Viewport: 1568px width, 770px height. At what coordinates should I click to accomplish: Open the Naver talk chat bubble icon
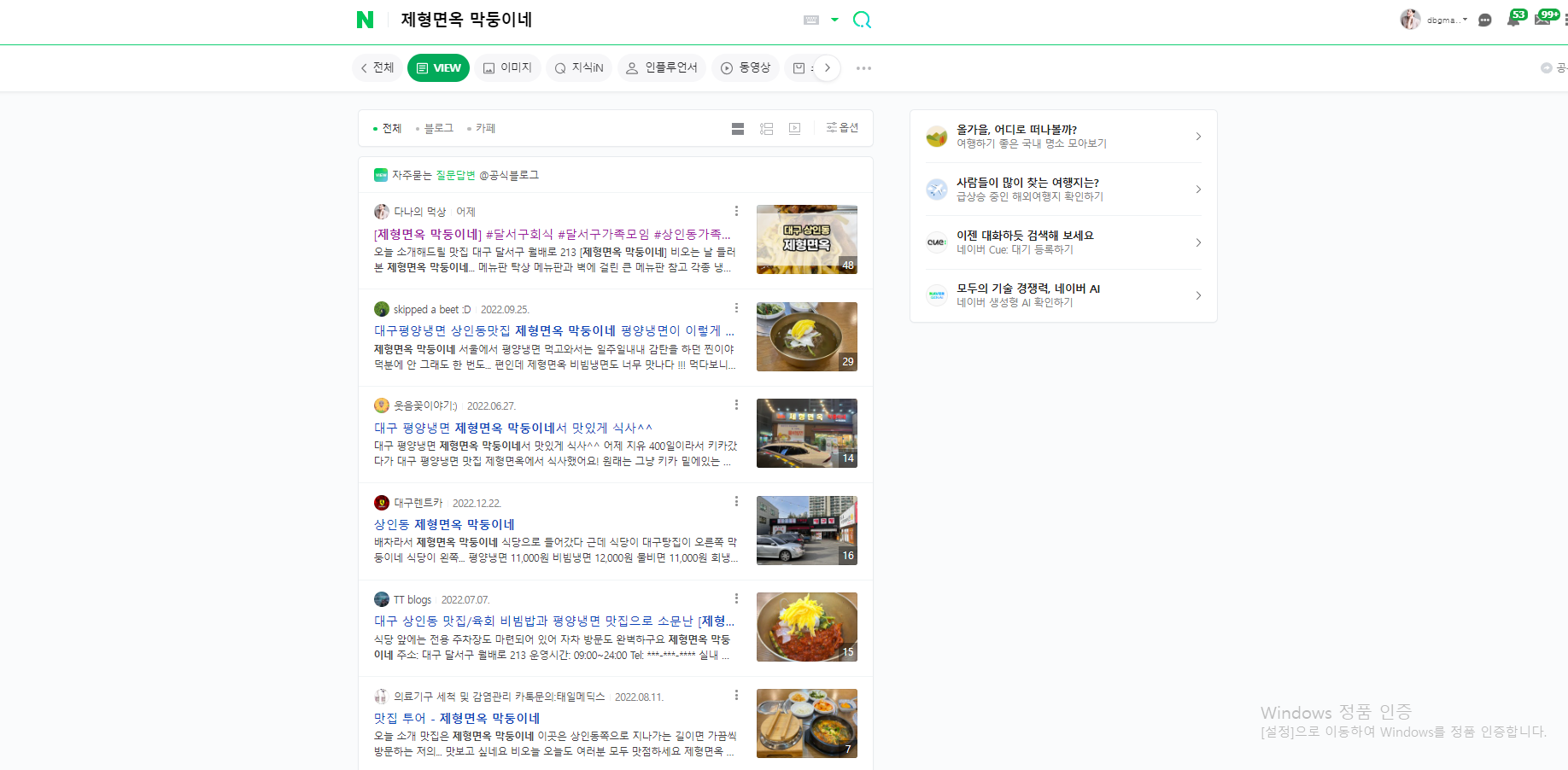(x=1485, y=20)
